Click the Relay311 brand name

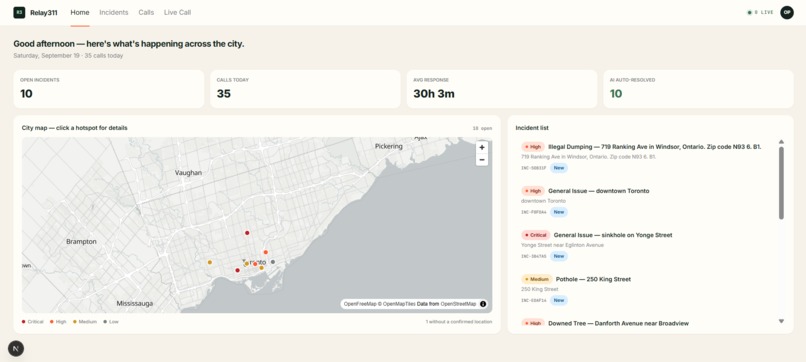coord(44,13)
